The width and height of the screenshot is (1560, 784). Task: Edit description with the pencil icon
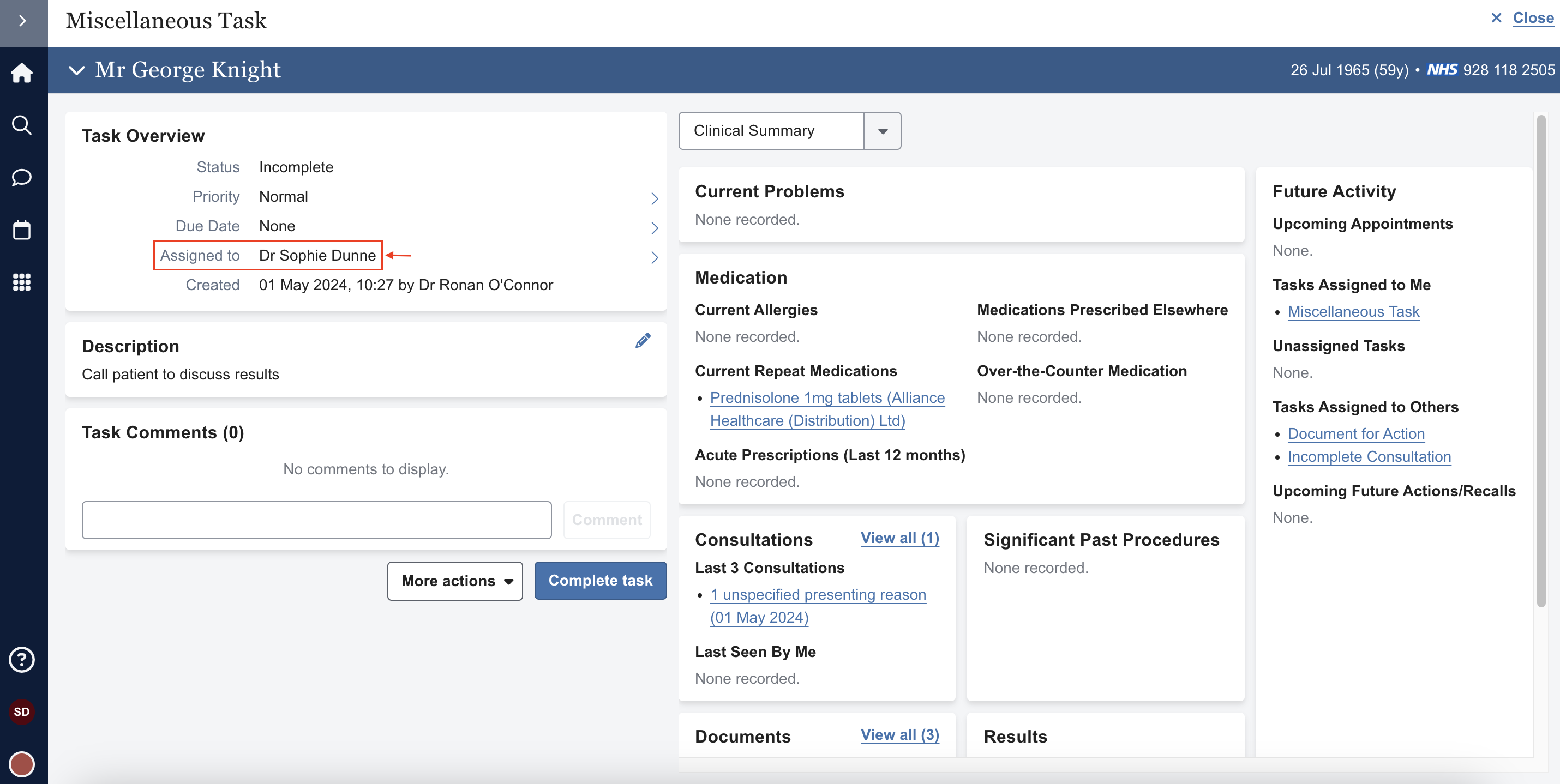[x=643, y=341]
